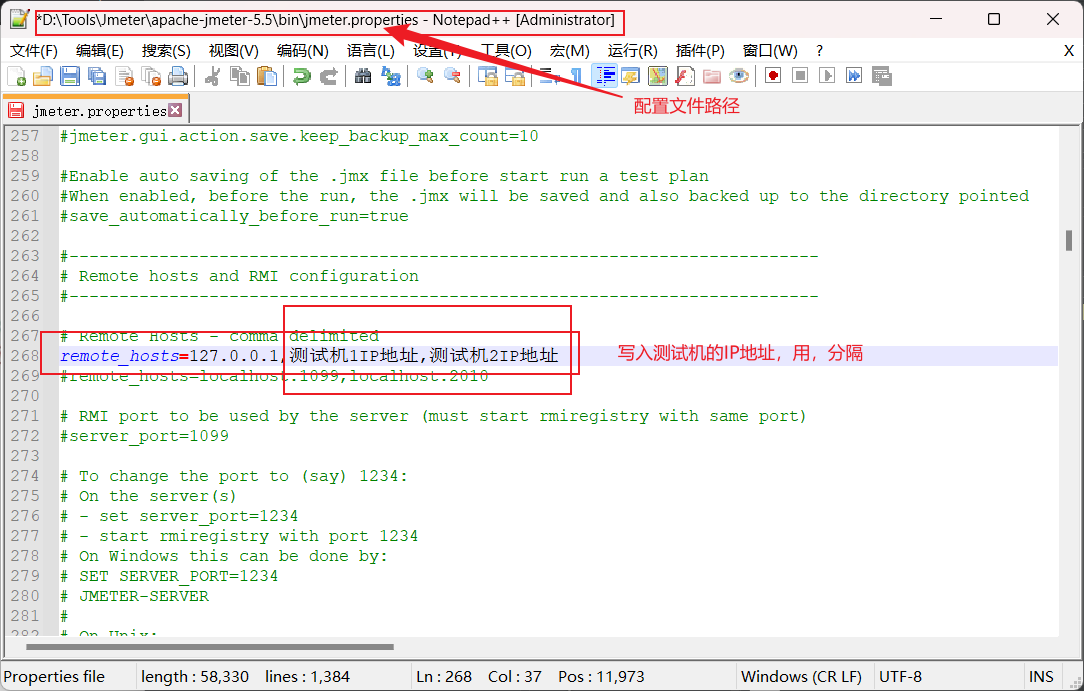Click the '#server_port=1099' line
The image size is (1084, 691).
click(144, 436)
